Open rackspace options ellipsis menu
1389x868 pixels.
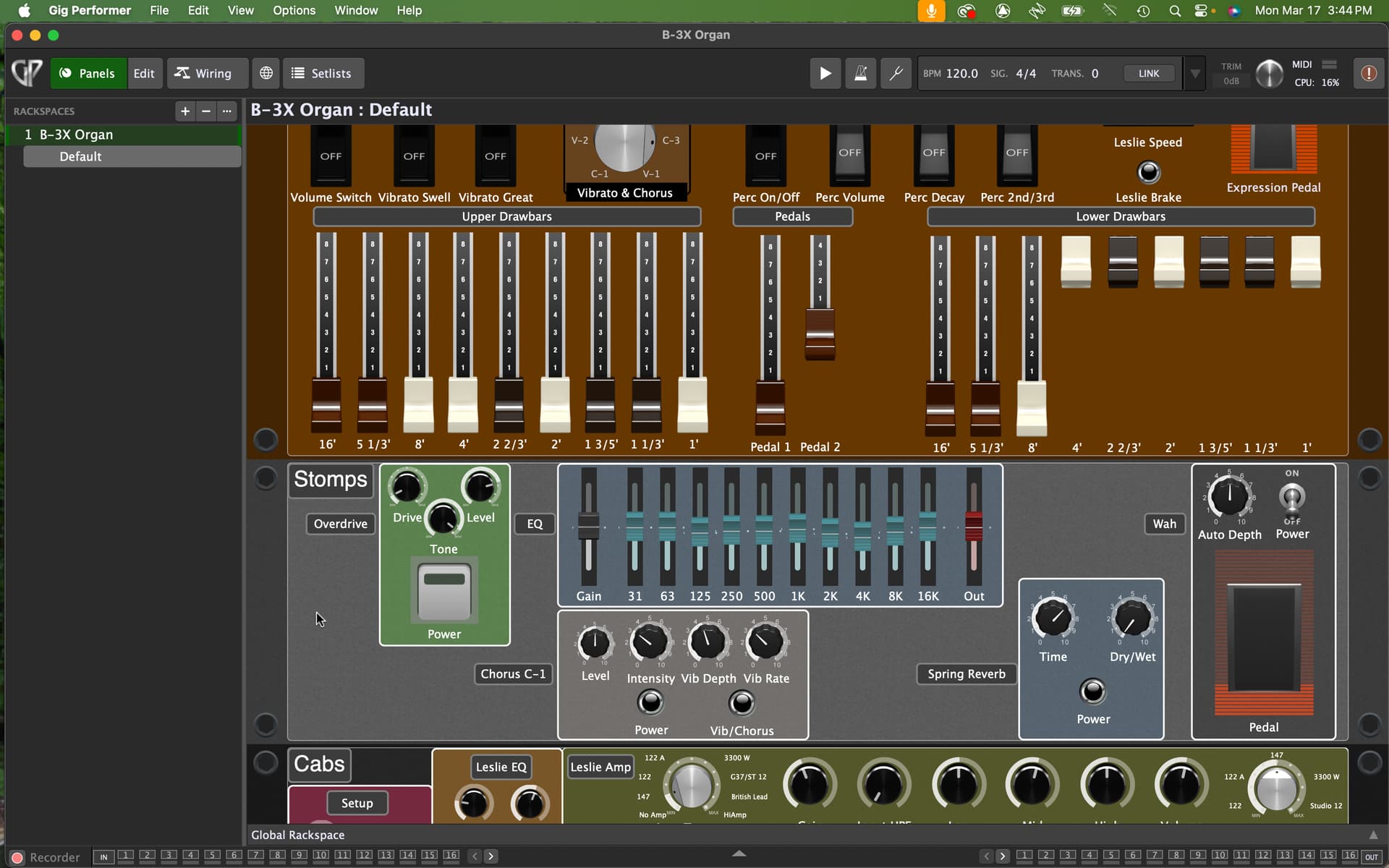pos(227,111)
